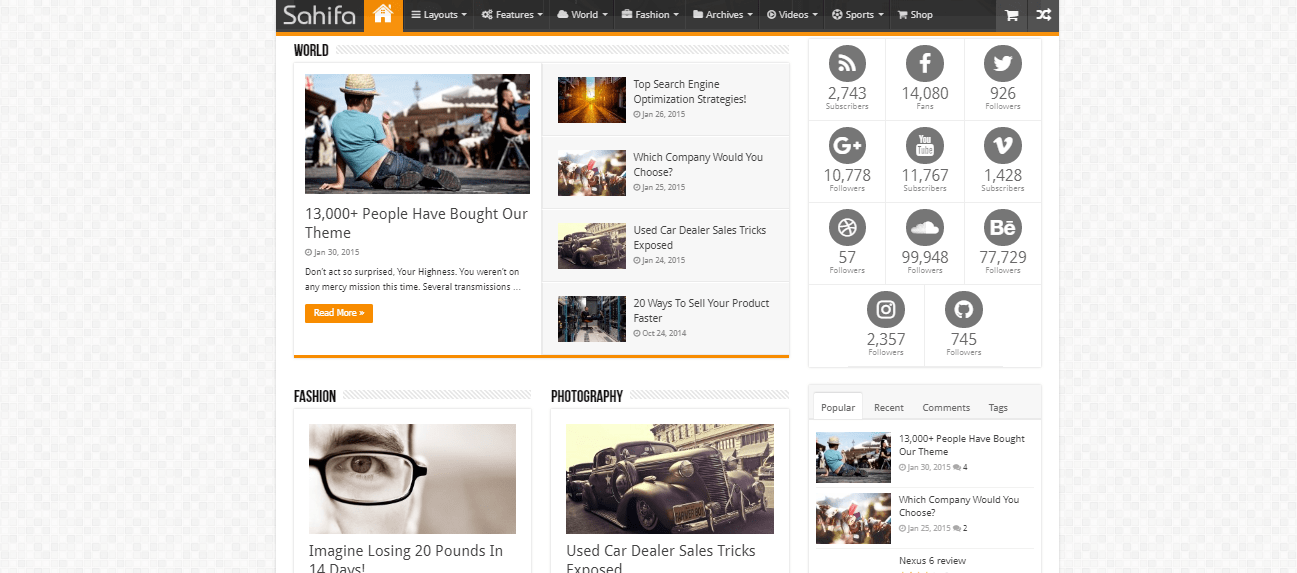This screenshot has height=573, width=1297.
Task: Open Popular tab '13,000+ People Have Bought' link
Action: pos(961,445)
